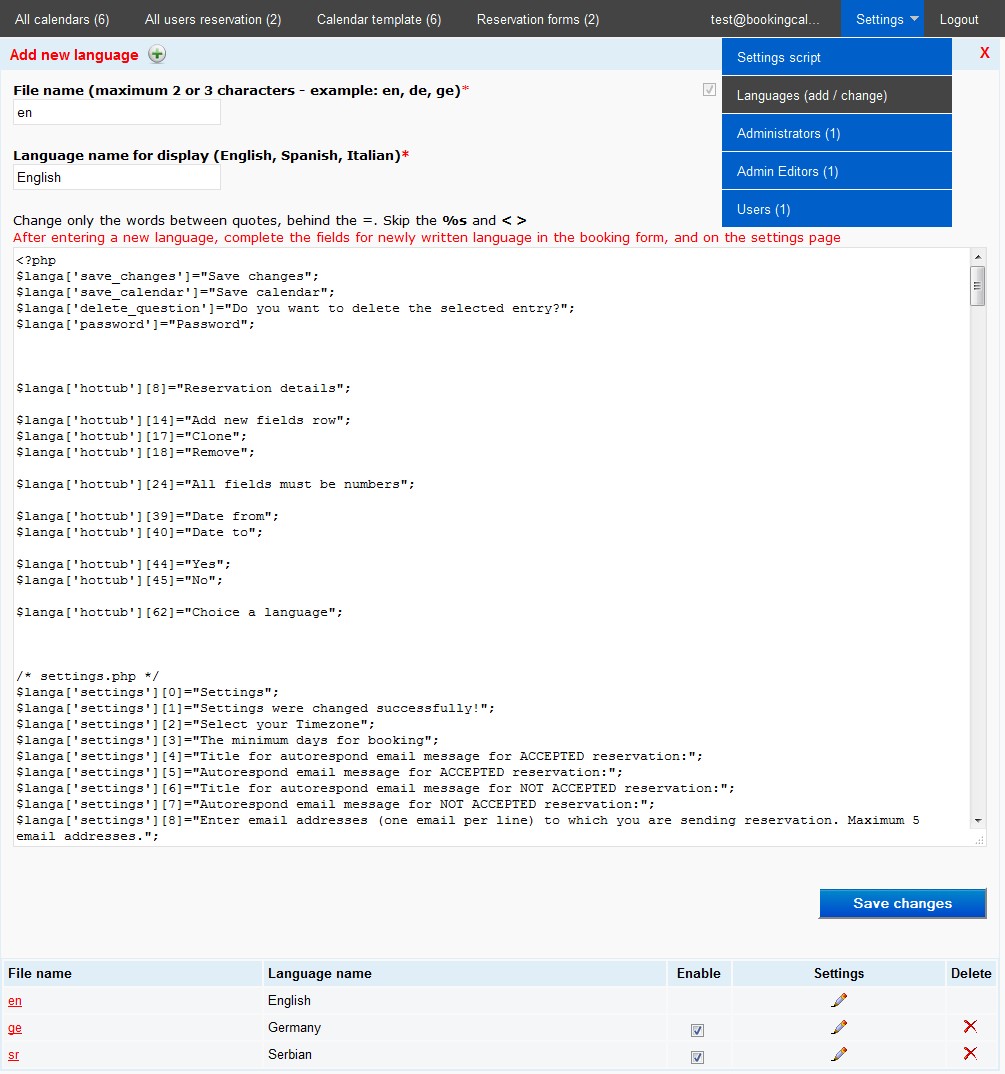1005x1074 pixels.
Task: Edit Germany language with pencil icon
Action: click(x=839, y=1027)
